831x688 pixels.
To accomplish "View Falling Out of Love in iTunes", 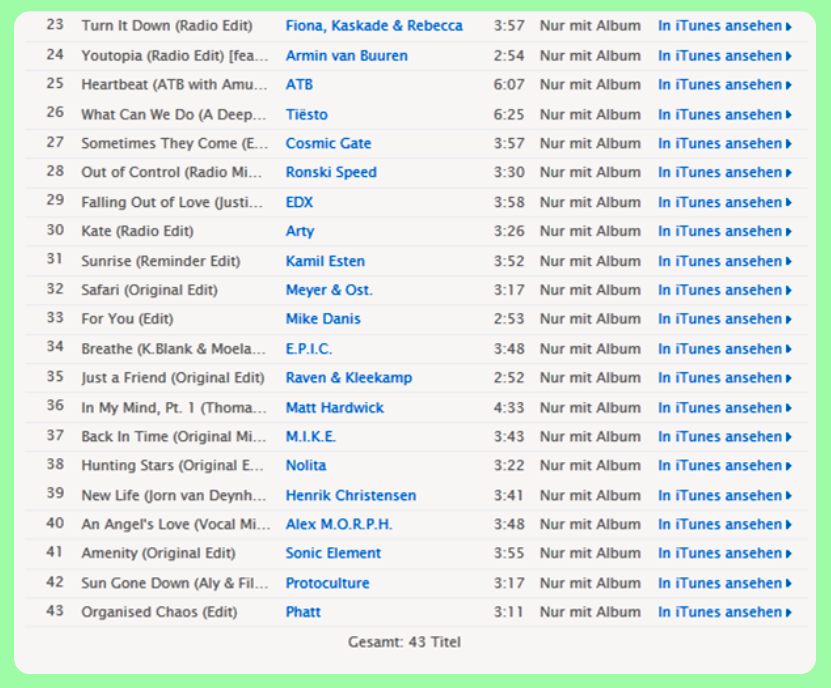I will 724,202.
